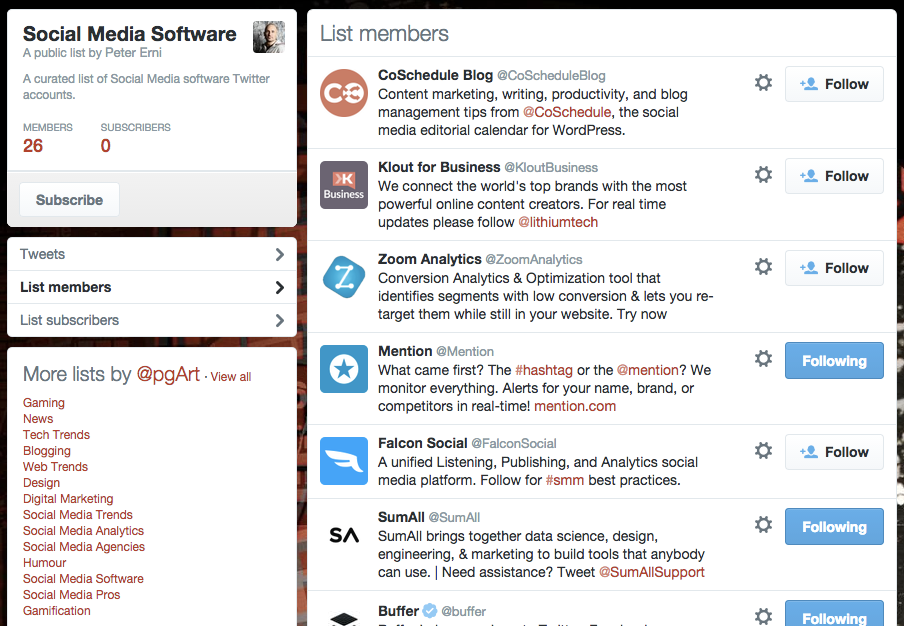This screenshot has width=904, height=626.
Task: Open Klout for Business gear menu
Action: tap(763, 175)
